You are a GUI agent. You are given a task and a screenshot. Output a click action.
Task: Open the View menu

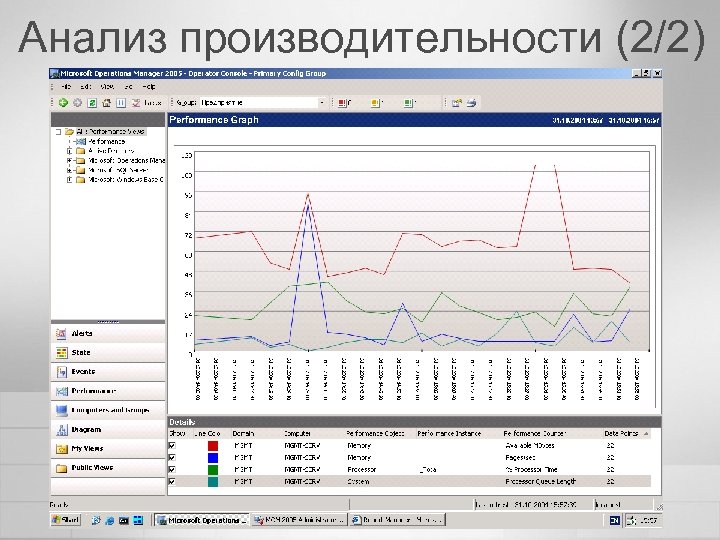(x=107, y=86)
